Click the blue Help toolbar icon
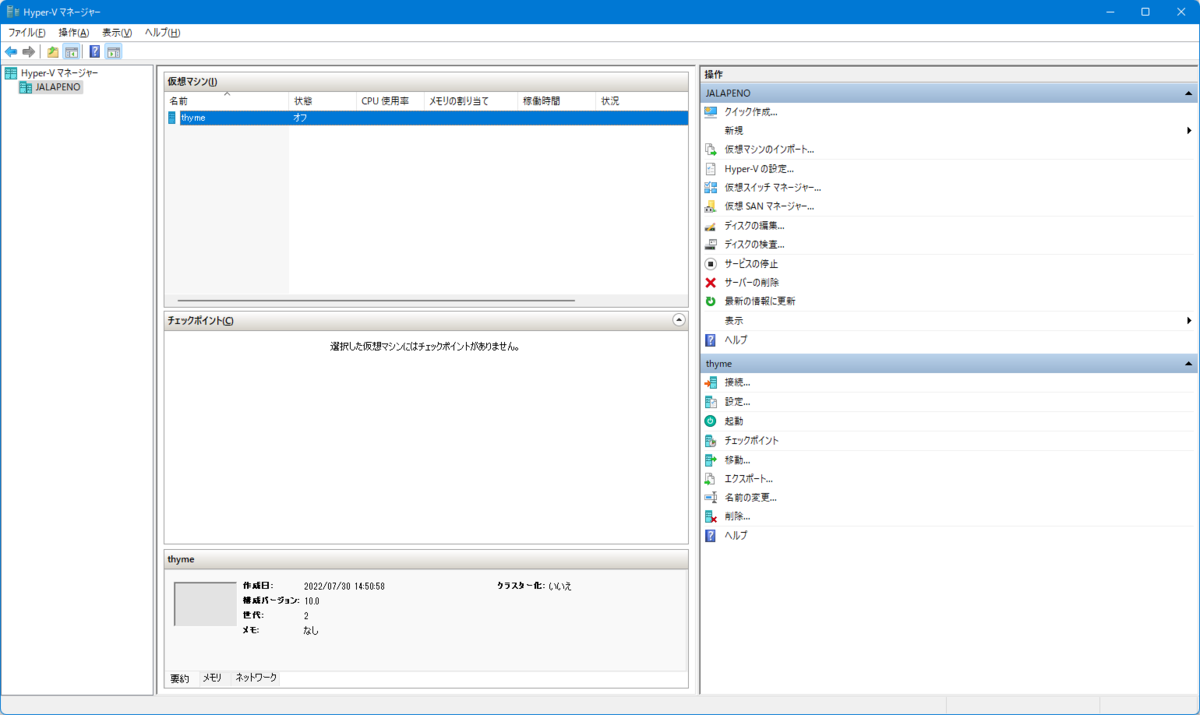This screenshot has height=715, width=1200. [x=95, y=51]
